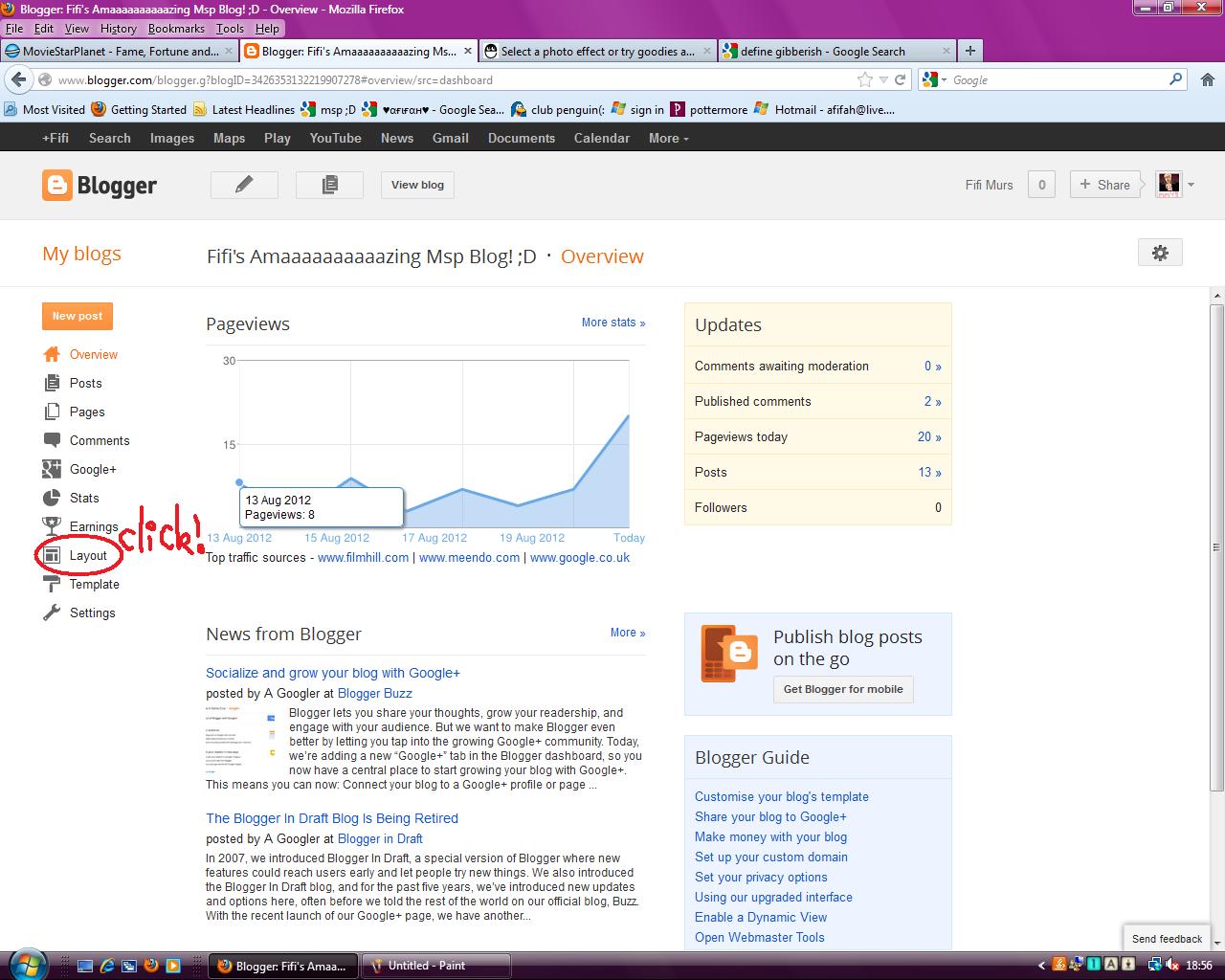Image resolution: width=1225 pixels, height=980 pixels.
Task: Click Pageviews today 20 link
Action: point(929,436)
